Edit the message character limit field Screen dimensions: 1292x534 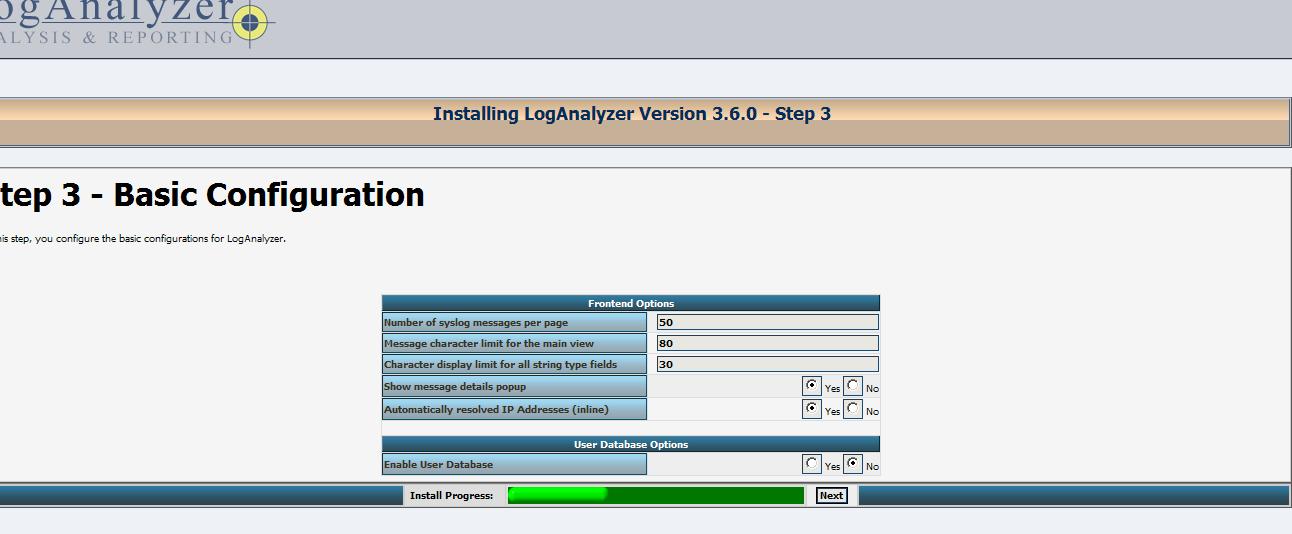pos(767,343)
